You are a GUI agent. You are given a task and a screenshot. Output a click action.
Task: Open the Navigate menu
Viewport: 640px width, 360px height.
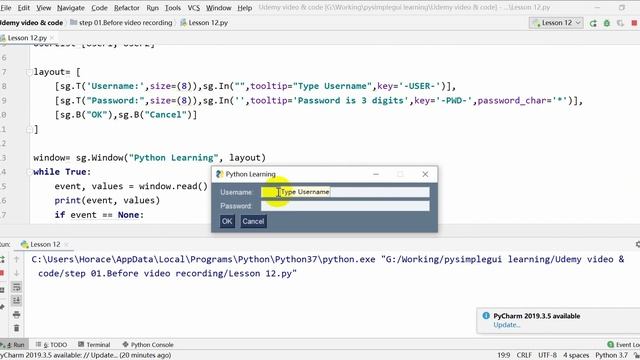coord(71,8)
